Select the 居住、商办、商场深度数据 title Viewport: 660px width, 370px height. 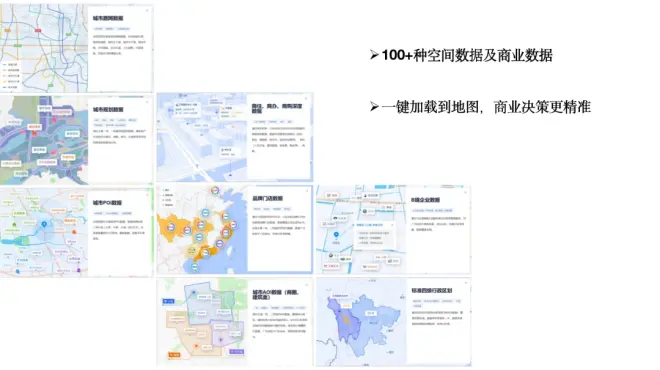point(277,109)
